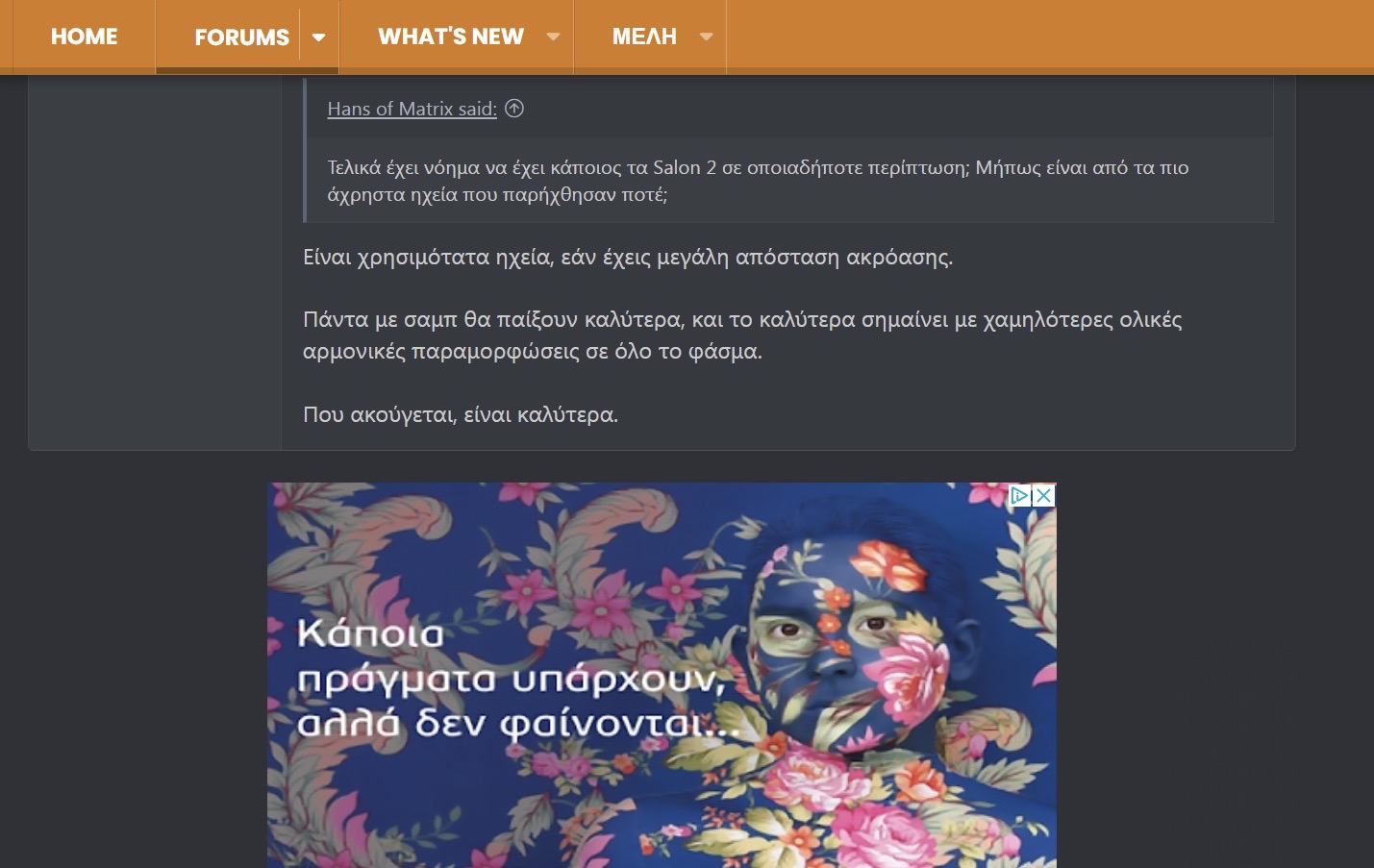Open the floral face advertisement banner
The image size is (1374, 868).
(x=662, y=675)
